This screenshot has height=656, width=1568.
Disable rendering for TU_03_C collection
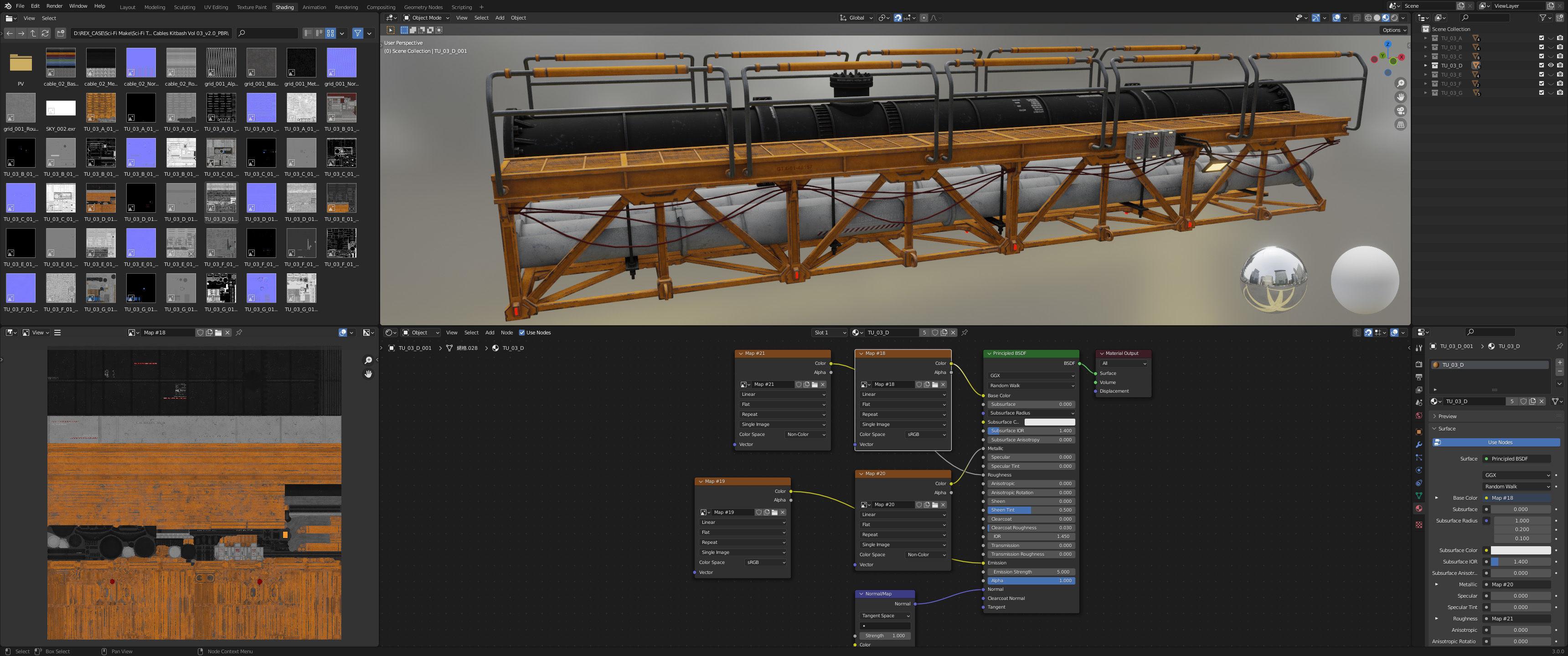tap(1559, 56)
